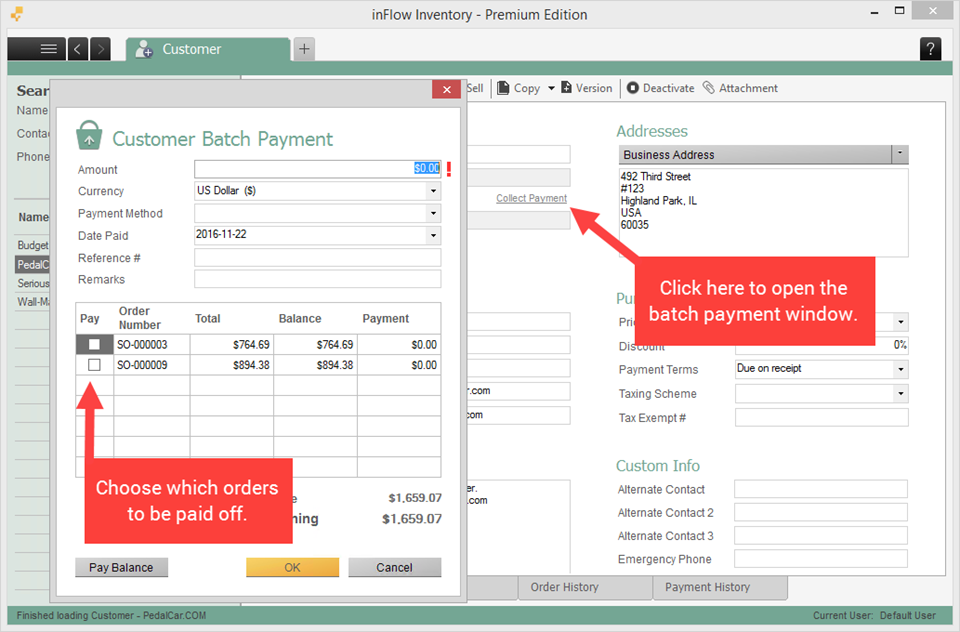Click the Current User status bar text
This screenshot has width=960, height=632.
click(874, 615)
